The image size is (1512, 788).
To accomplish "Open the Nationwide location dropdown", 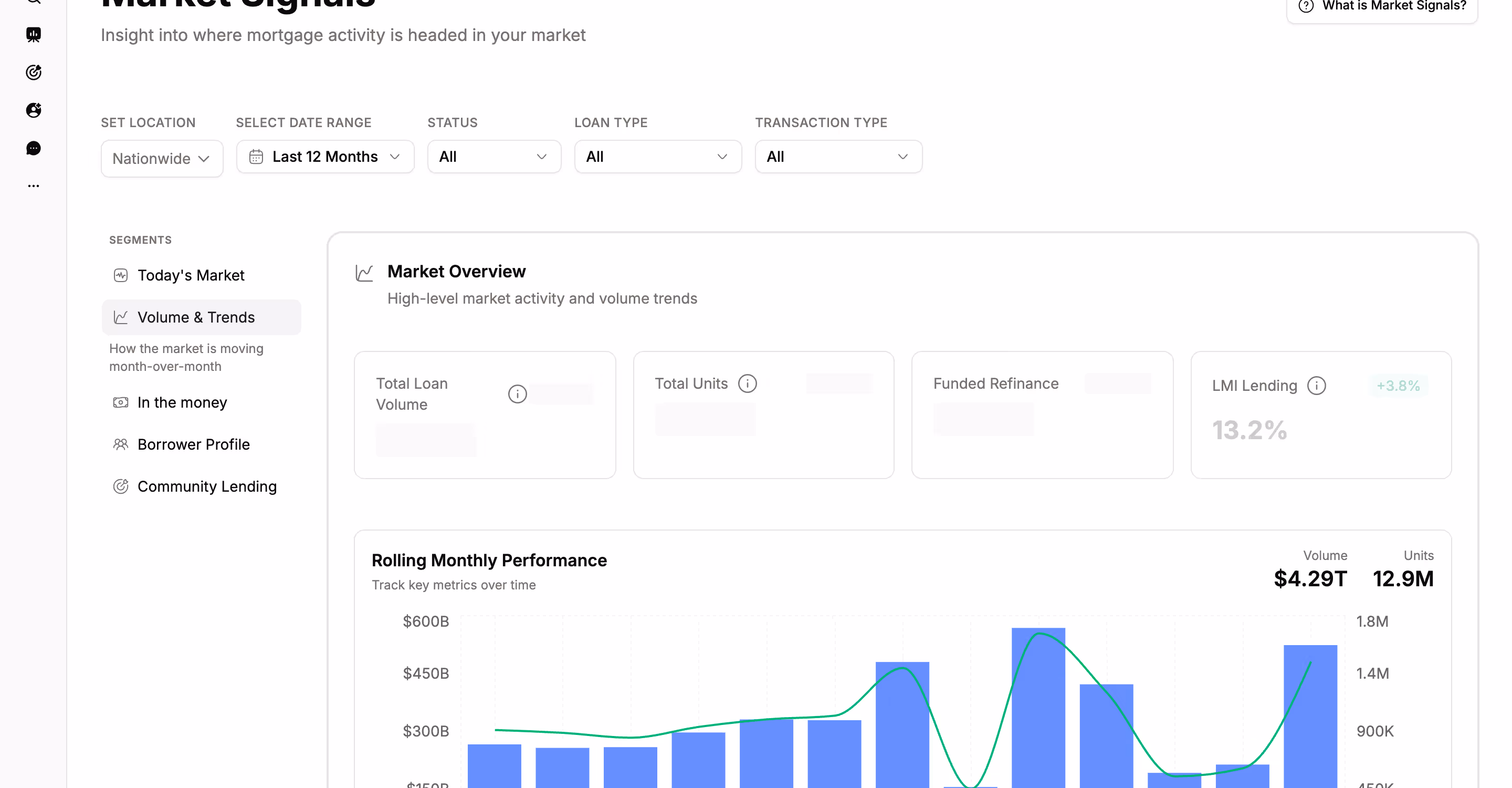I will pos(162,159).
